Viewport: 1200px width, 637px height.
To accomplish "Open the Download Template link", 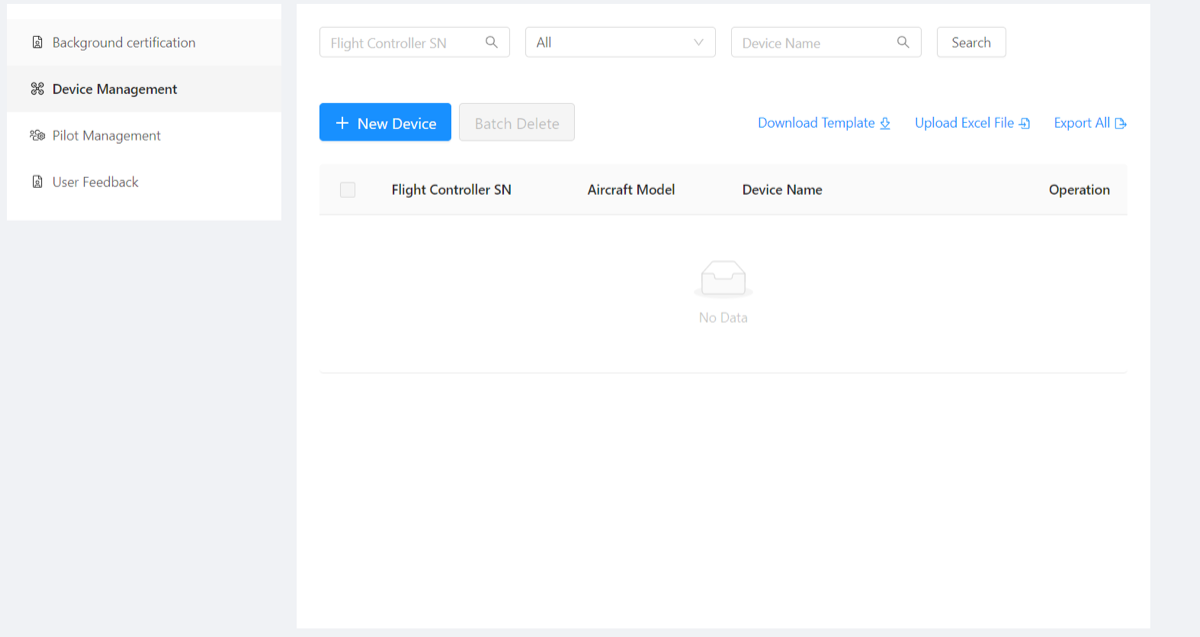I will pyautogui.click(x=816, y=122).
